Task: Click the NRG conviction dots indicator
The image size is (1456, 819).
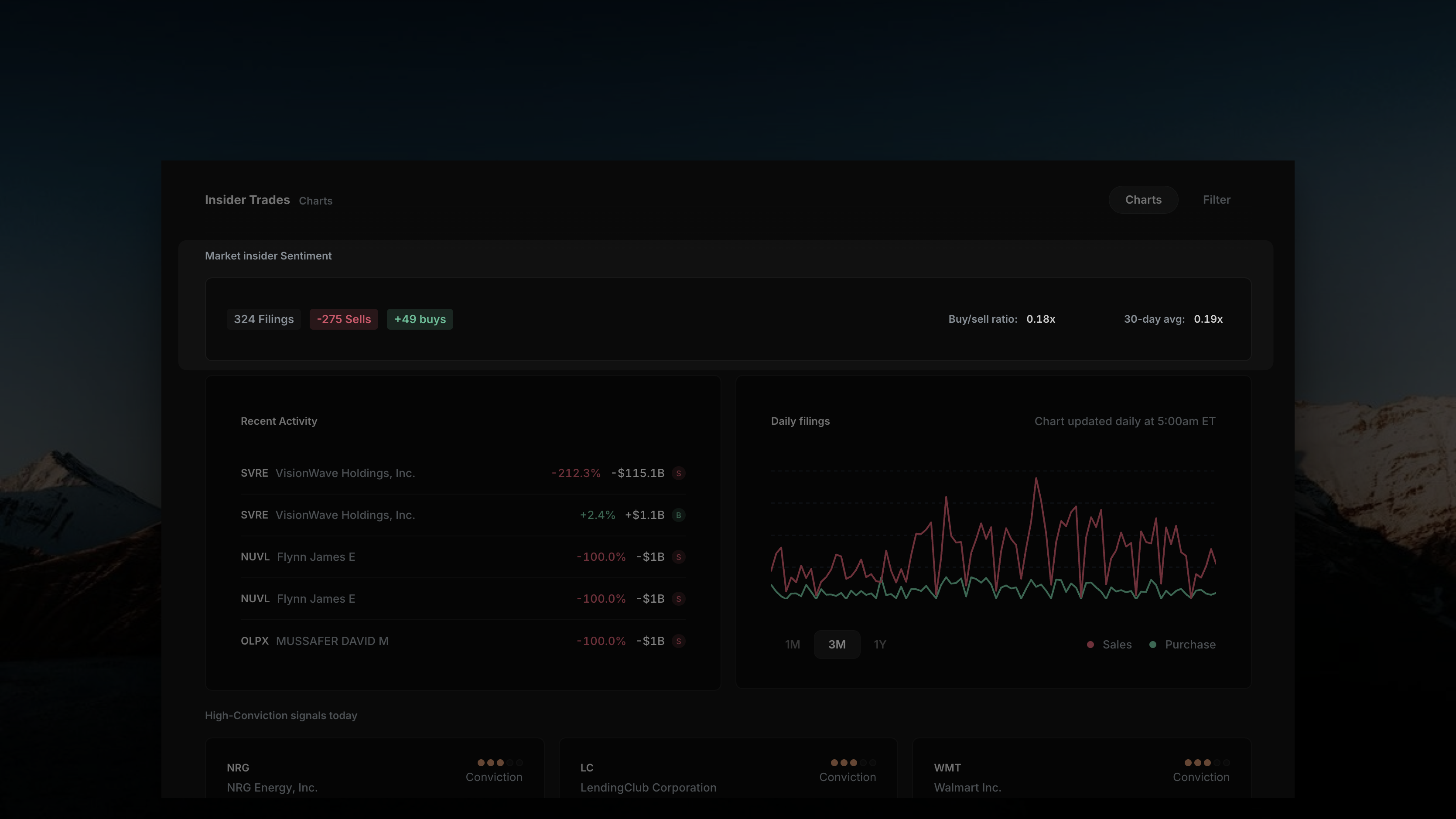Action: point(500,762)
